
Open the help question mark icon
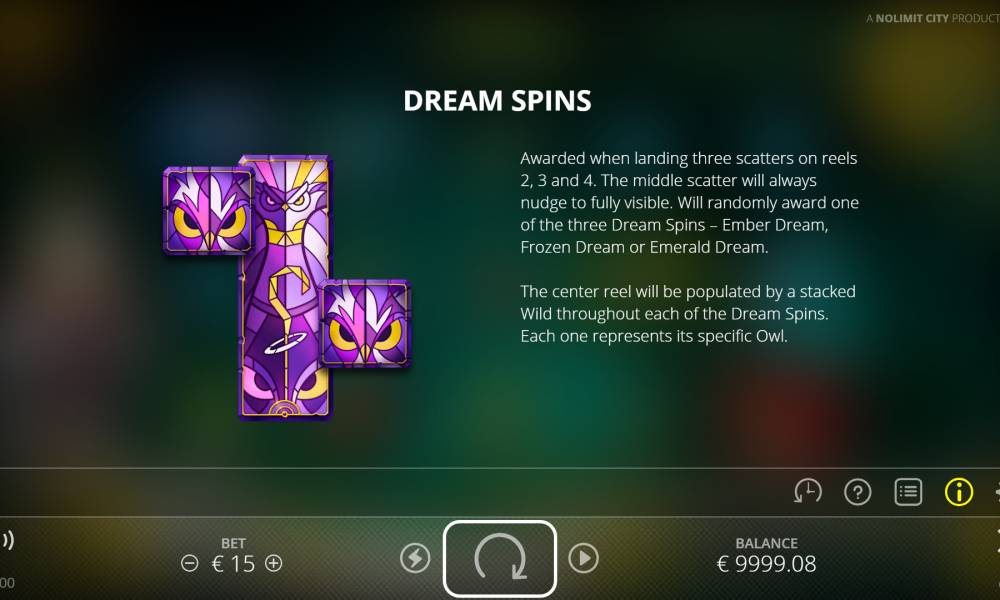point(857,492)
